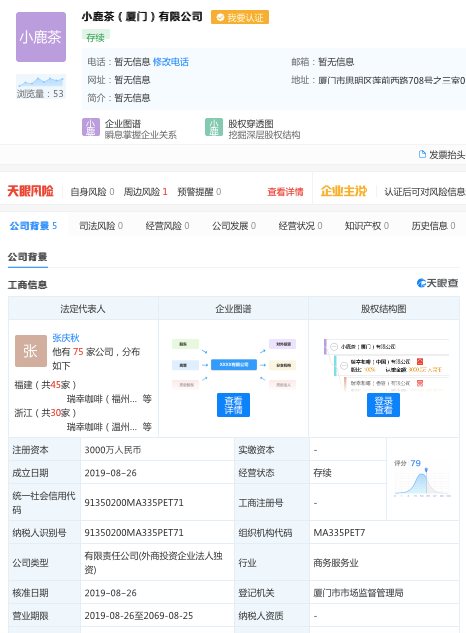Click the 天眼查 logo watermark link

[x=437, y=283]
